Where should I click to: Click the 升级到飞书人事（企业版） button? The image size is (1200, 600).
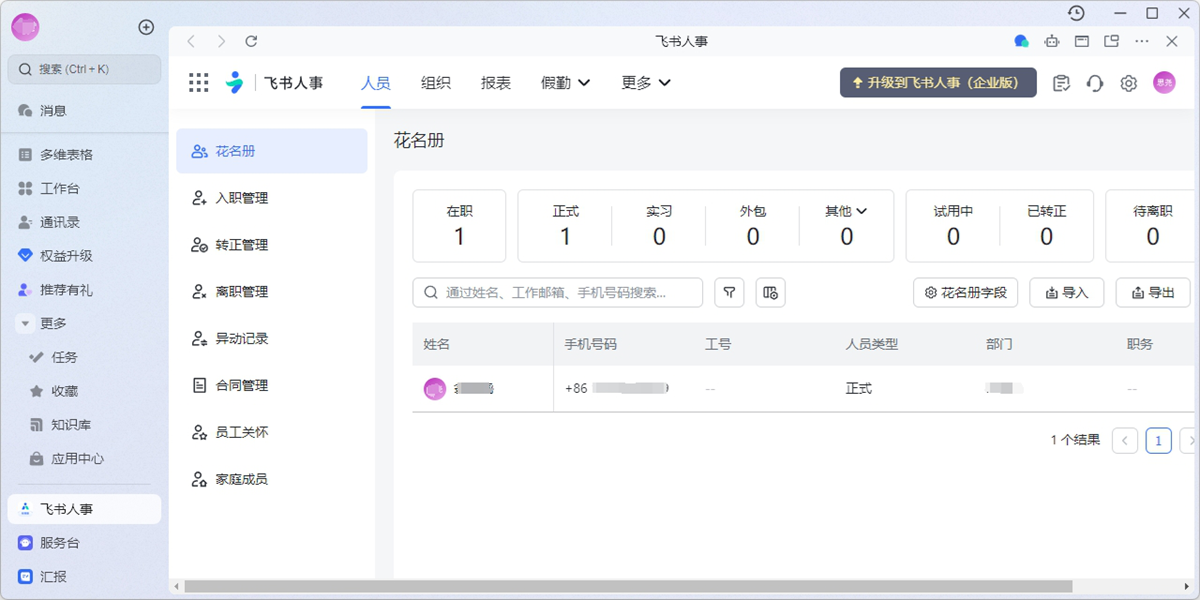pyautogui.click(x=938, y=83)
